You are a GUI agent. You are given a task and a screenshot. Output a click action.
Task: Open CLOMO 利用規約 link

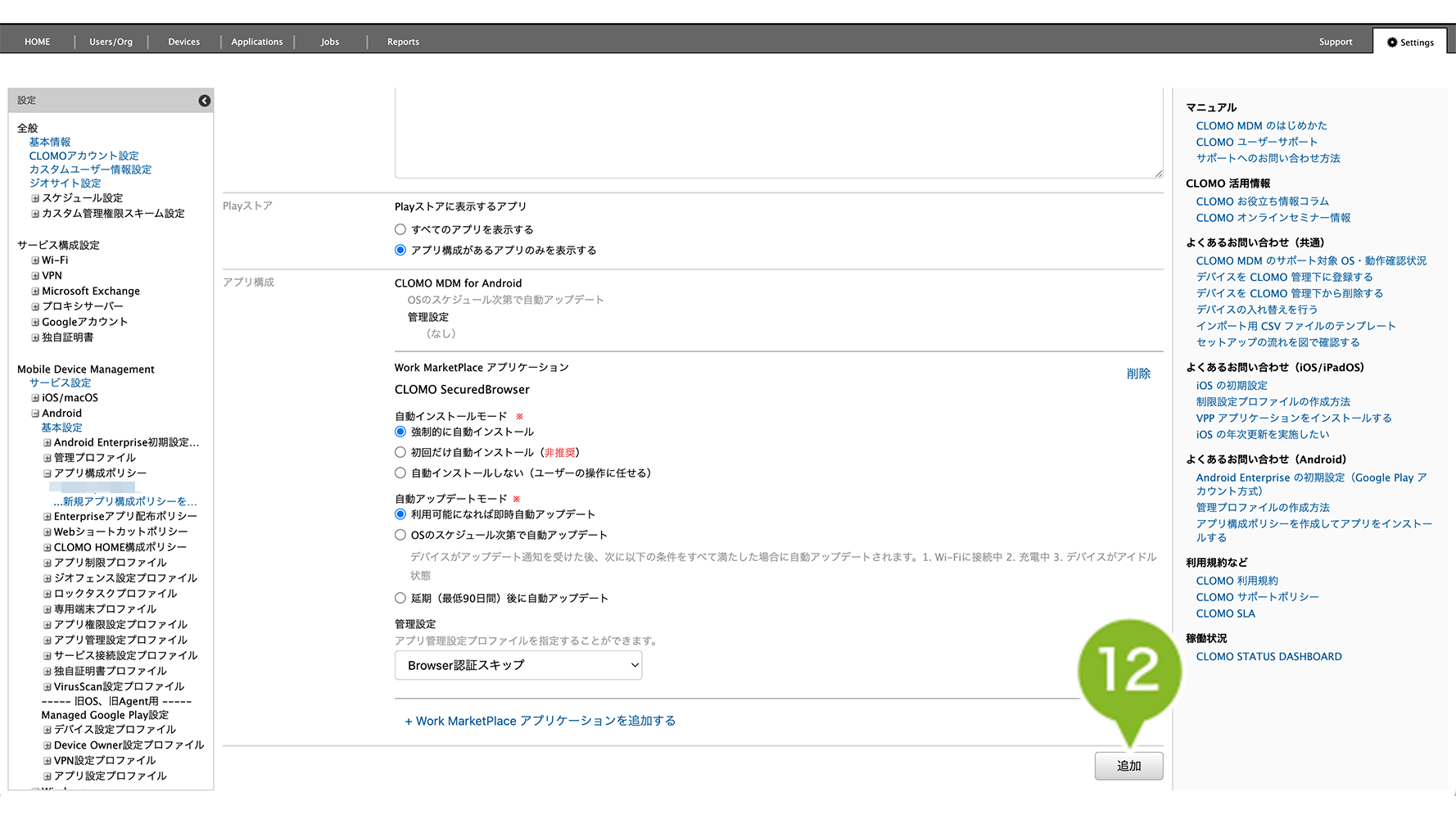[1237, 581]
